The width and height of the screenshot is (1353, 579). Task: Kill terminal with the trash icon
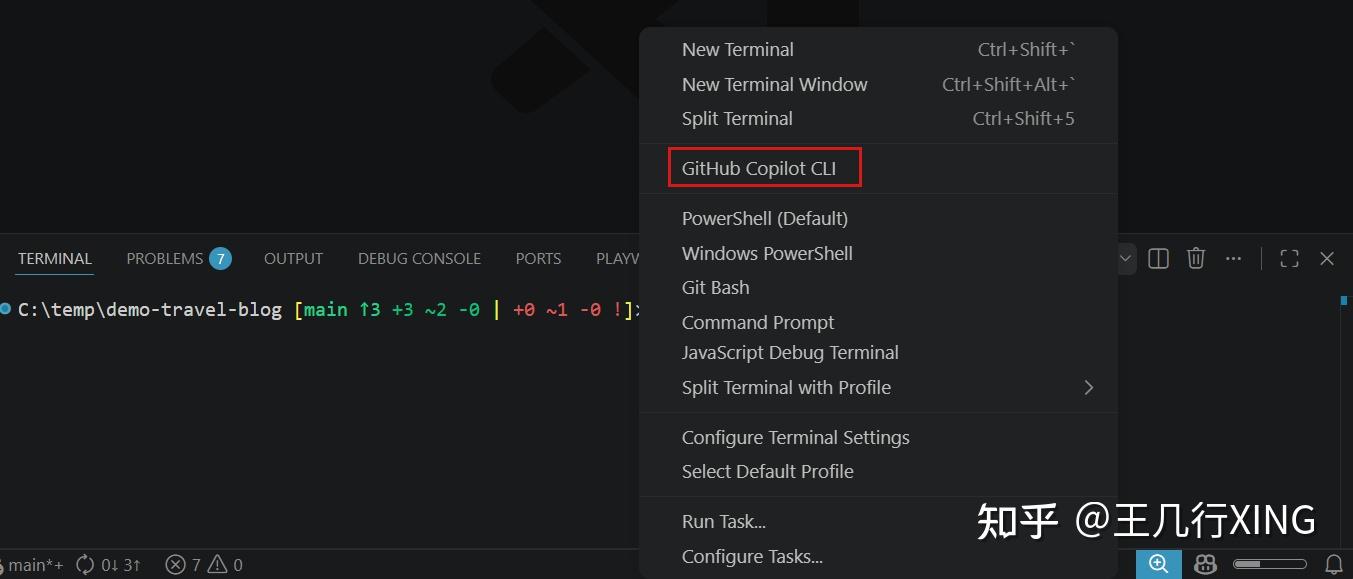[1195, 259]
